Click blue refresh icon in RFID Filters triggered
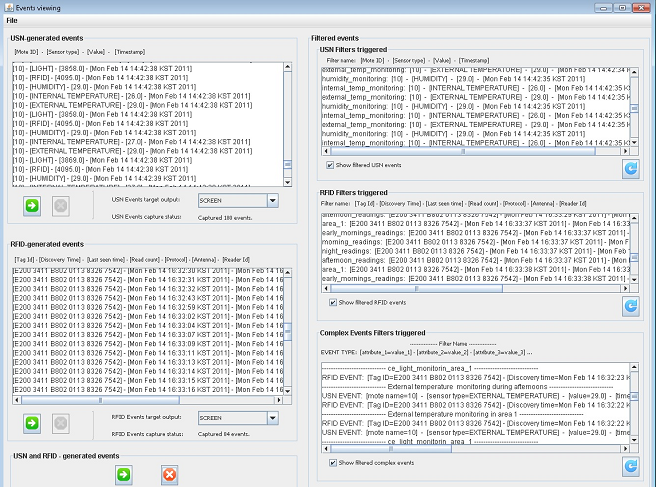The width and height of the screenshot is (656, 487). click(x=629, y=306)
